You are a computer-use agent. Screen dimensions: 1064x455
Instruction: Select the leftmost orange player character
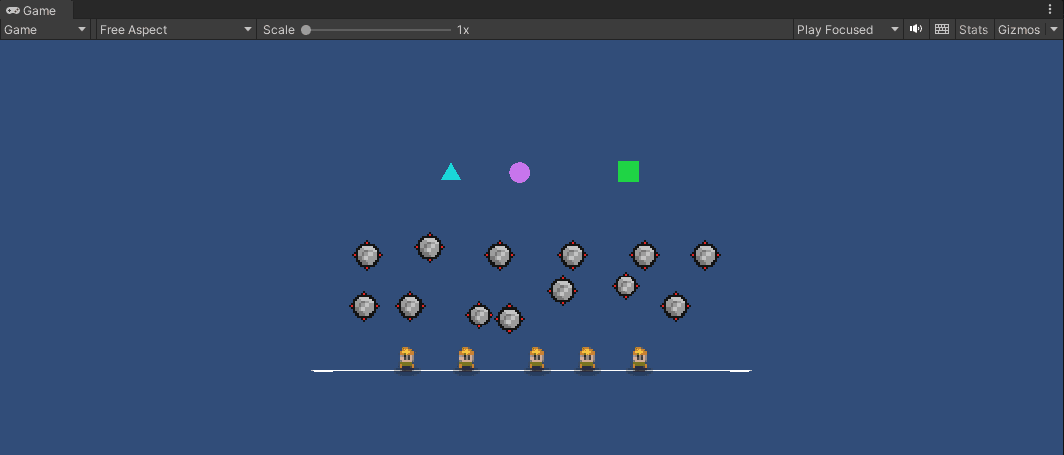point(407,358)
